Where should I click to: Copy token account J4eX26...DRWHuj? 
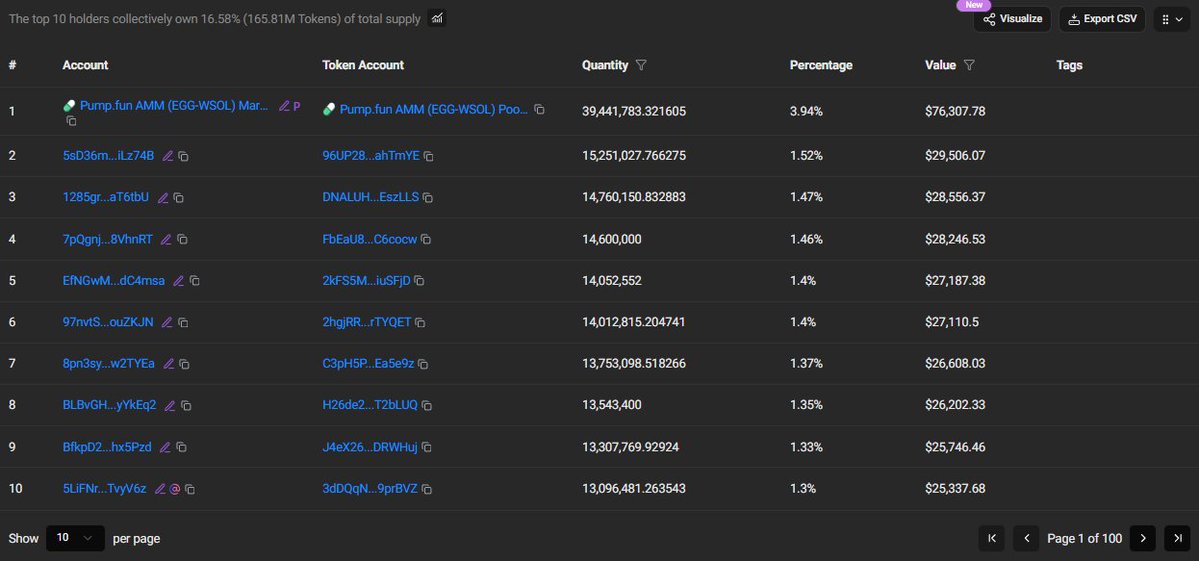[x=427, y=447]
